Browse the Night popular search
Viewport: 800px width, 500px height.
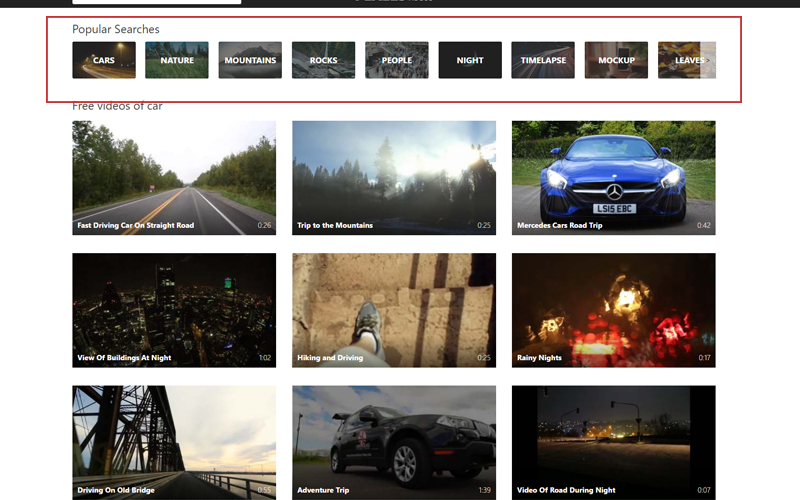[x=470, y=60]
